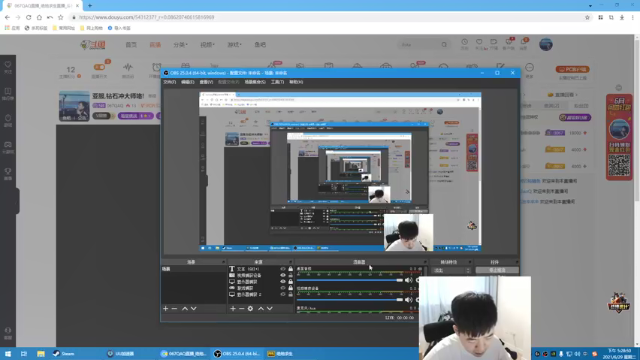Bookmark this page with the star icon
The width and height of the screenshot is (640, 360).
coord(587,17)
